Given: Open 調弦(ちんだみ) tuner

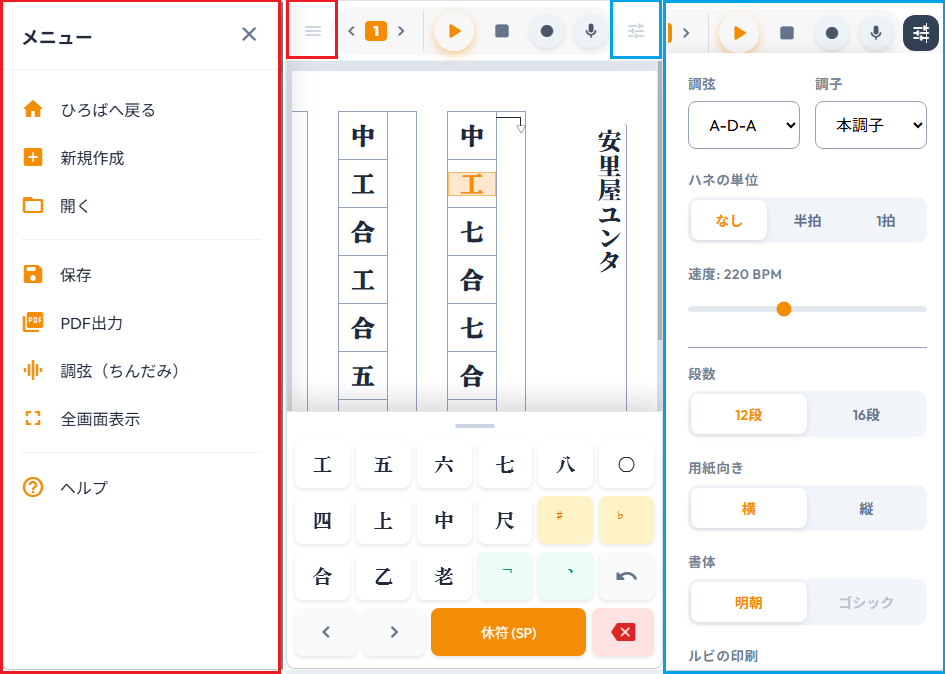Looking at the screenshot, I should 141,371.
